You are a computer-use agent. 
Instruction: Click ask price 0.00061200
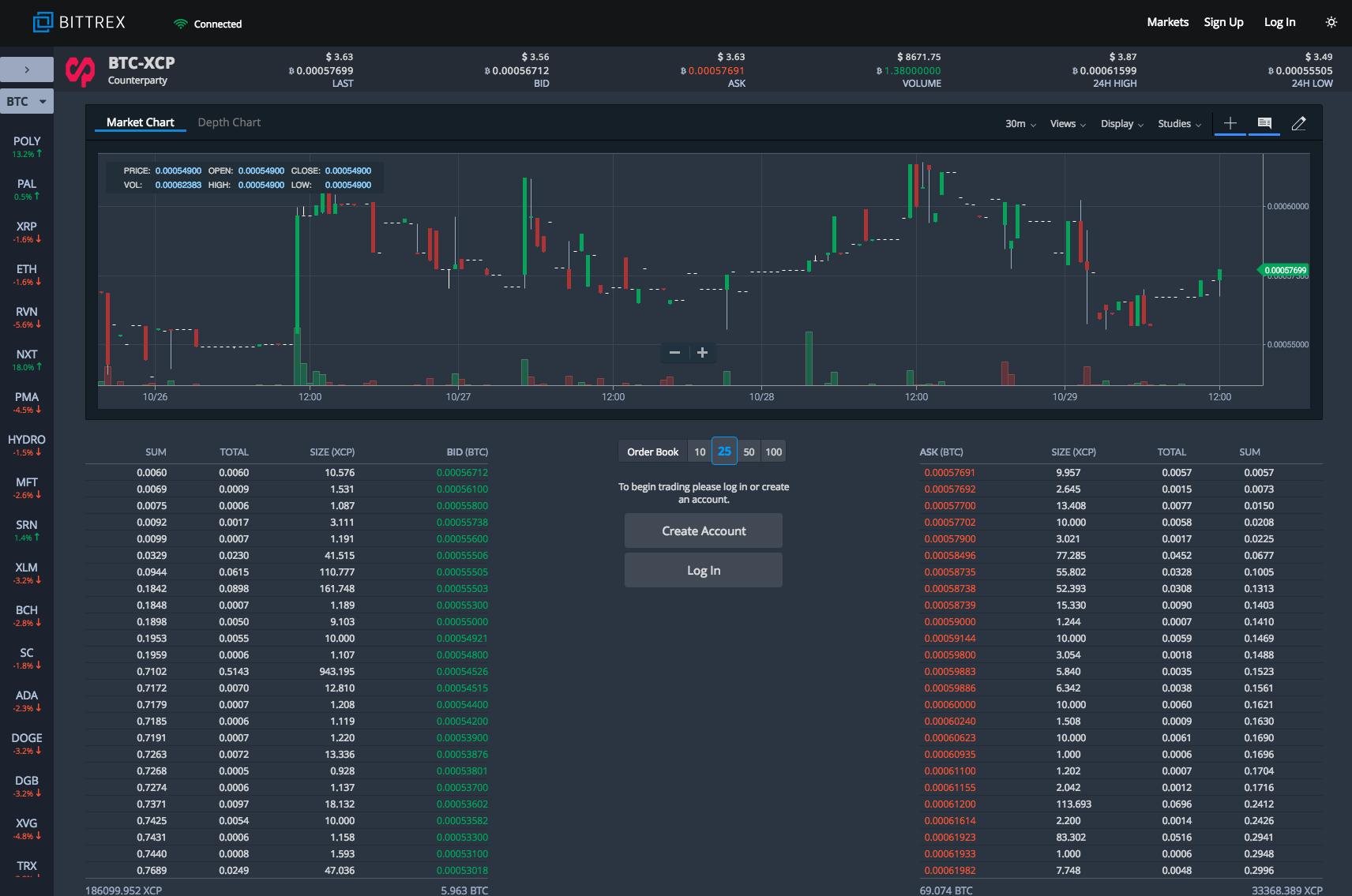[x=950, y=804]
